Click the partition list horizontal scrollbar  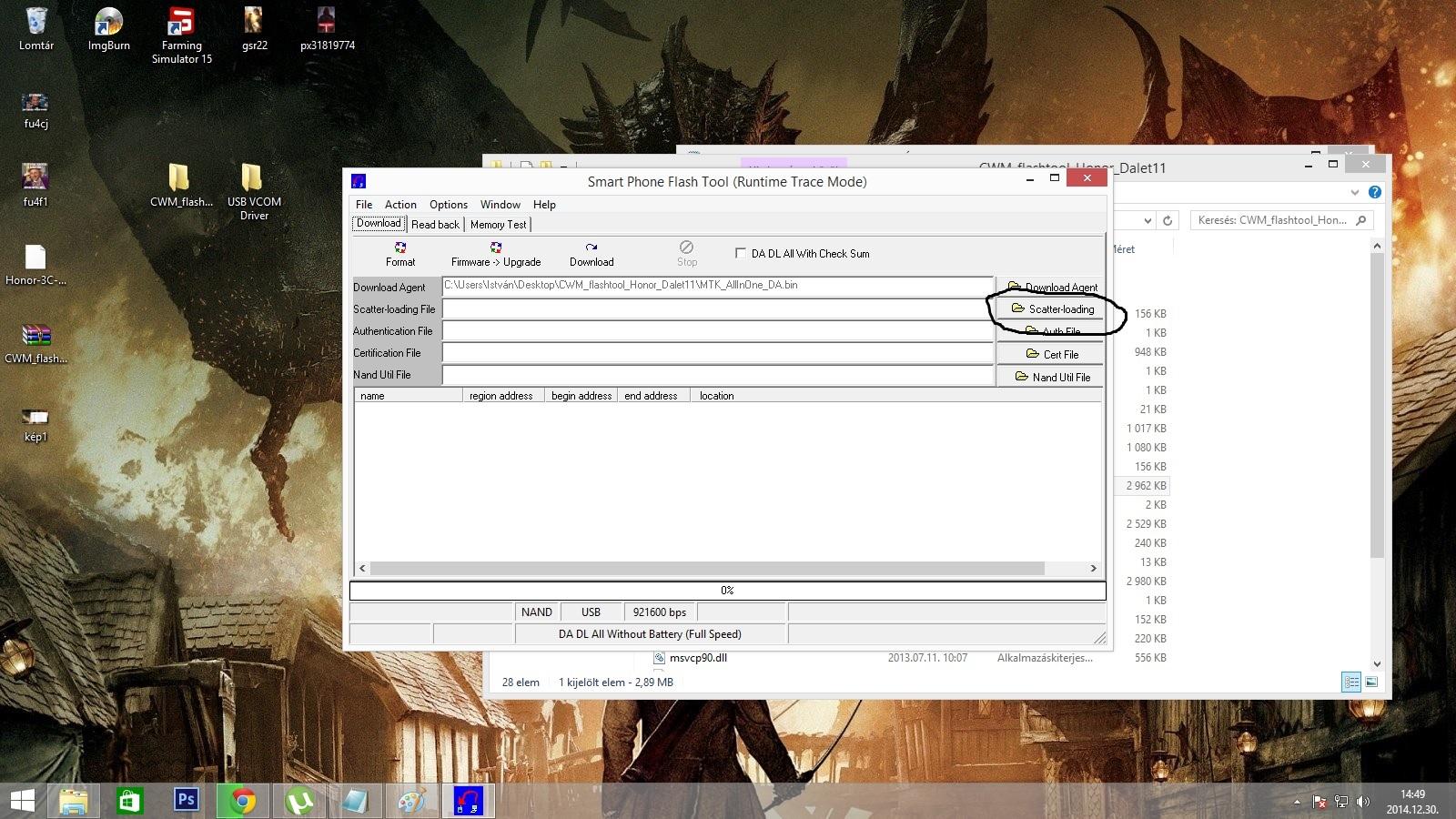coord(707,568)
